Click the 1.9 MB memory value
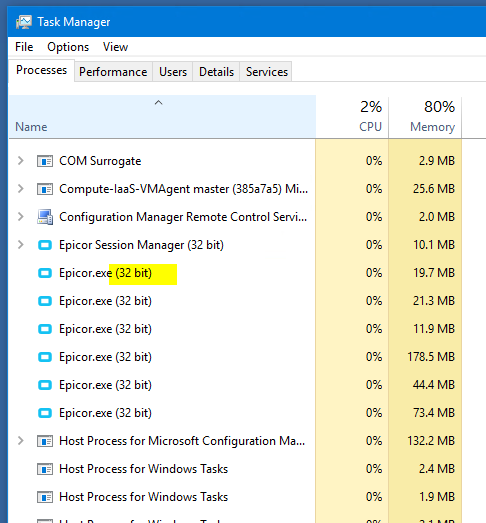 tap(437, 497)
